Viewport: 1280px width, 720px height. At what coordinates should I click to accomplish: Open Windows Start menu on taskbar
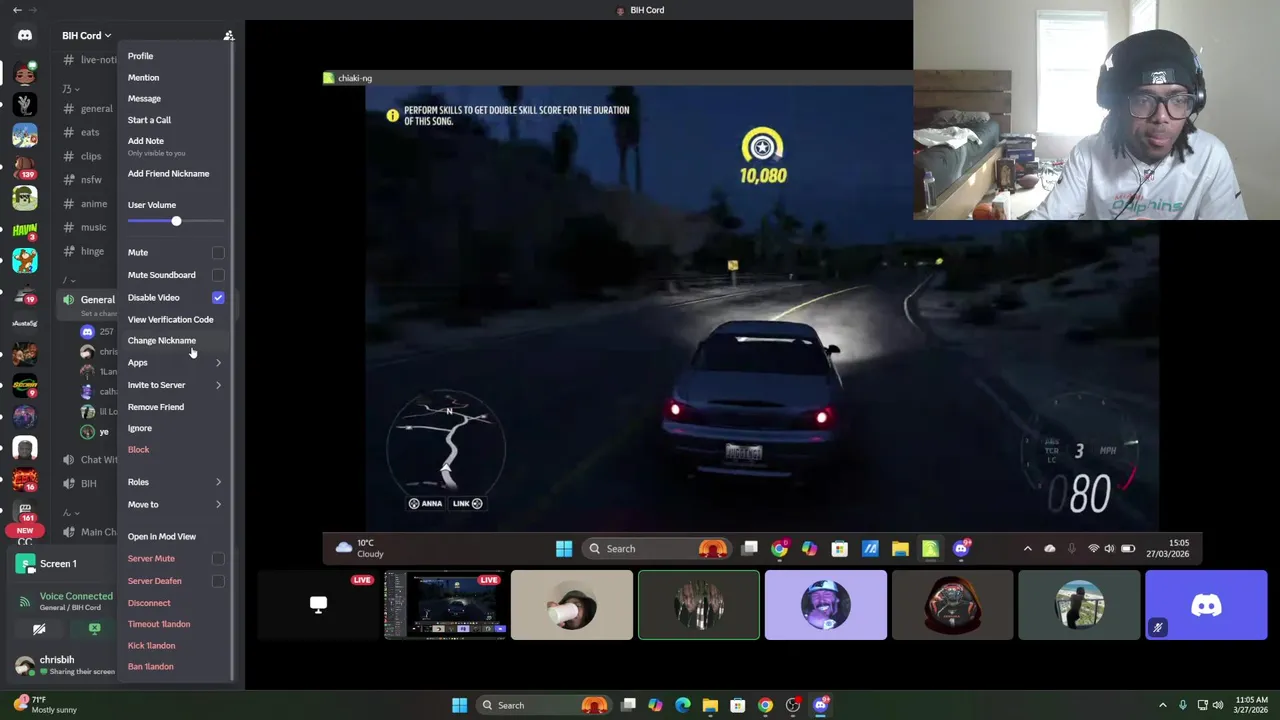pyautogui.click(x=459, y=705)
